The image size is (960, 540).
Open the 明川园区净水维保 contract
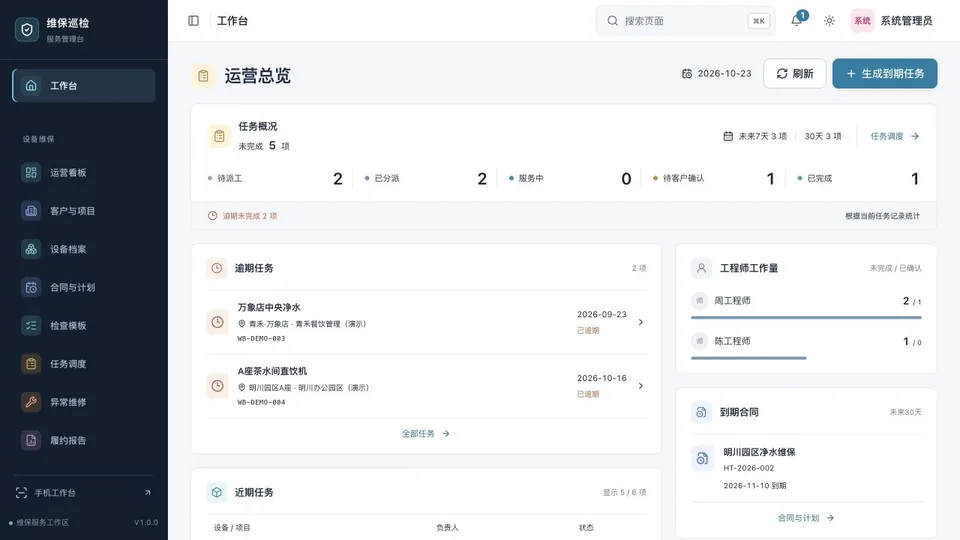806,468
